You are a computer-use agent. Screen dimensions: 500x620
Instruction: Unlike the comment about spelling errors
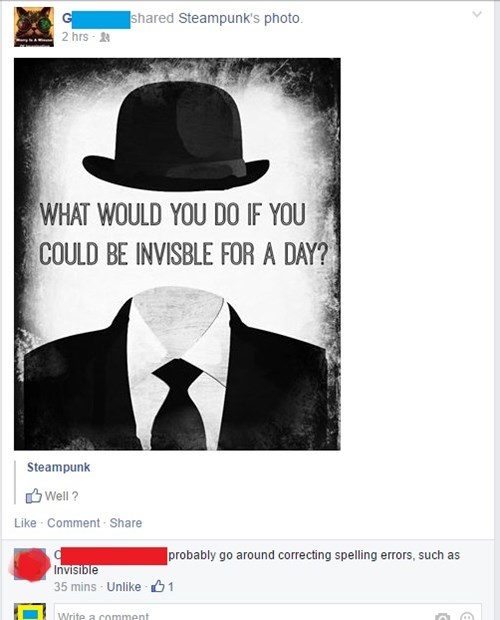(124, 586)
